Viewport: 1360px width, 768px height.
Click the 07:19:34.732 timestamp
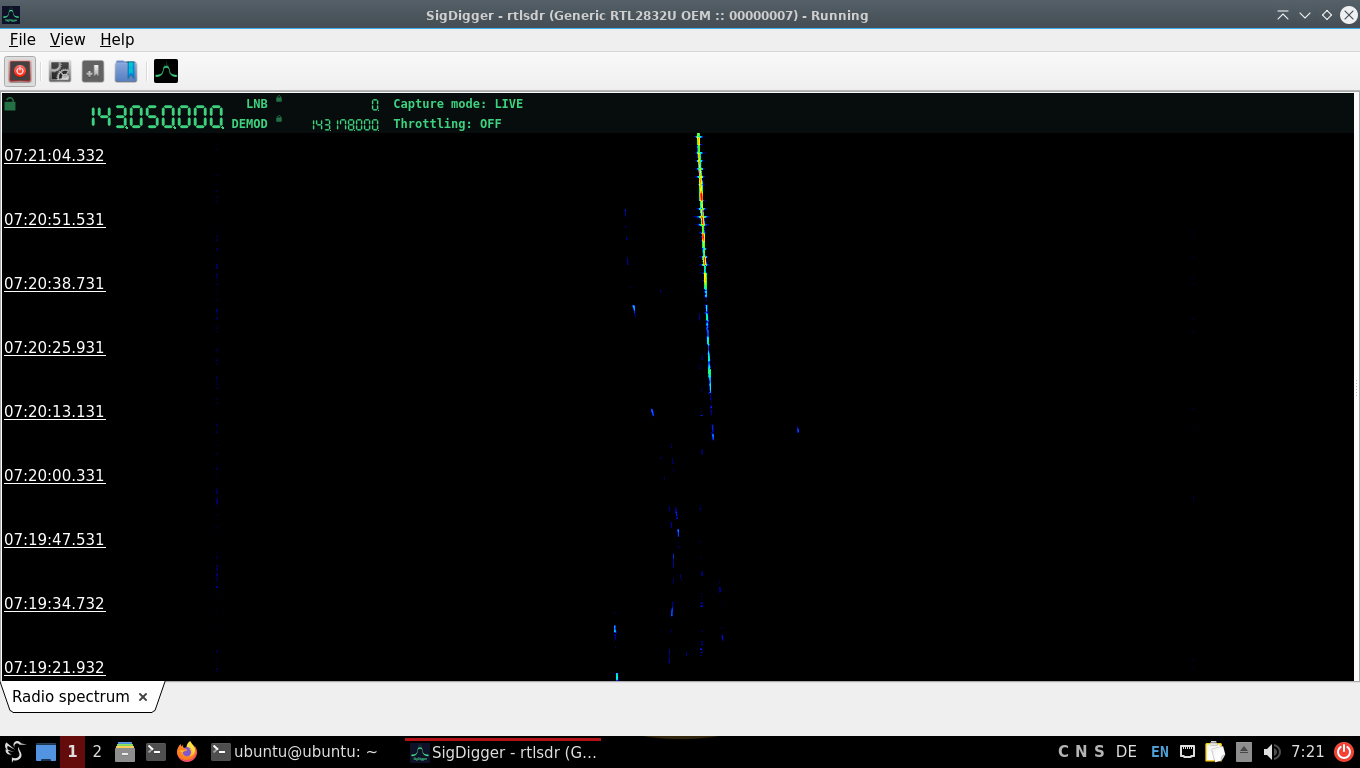[x=54, y=604]
